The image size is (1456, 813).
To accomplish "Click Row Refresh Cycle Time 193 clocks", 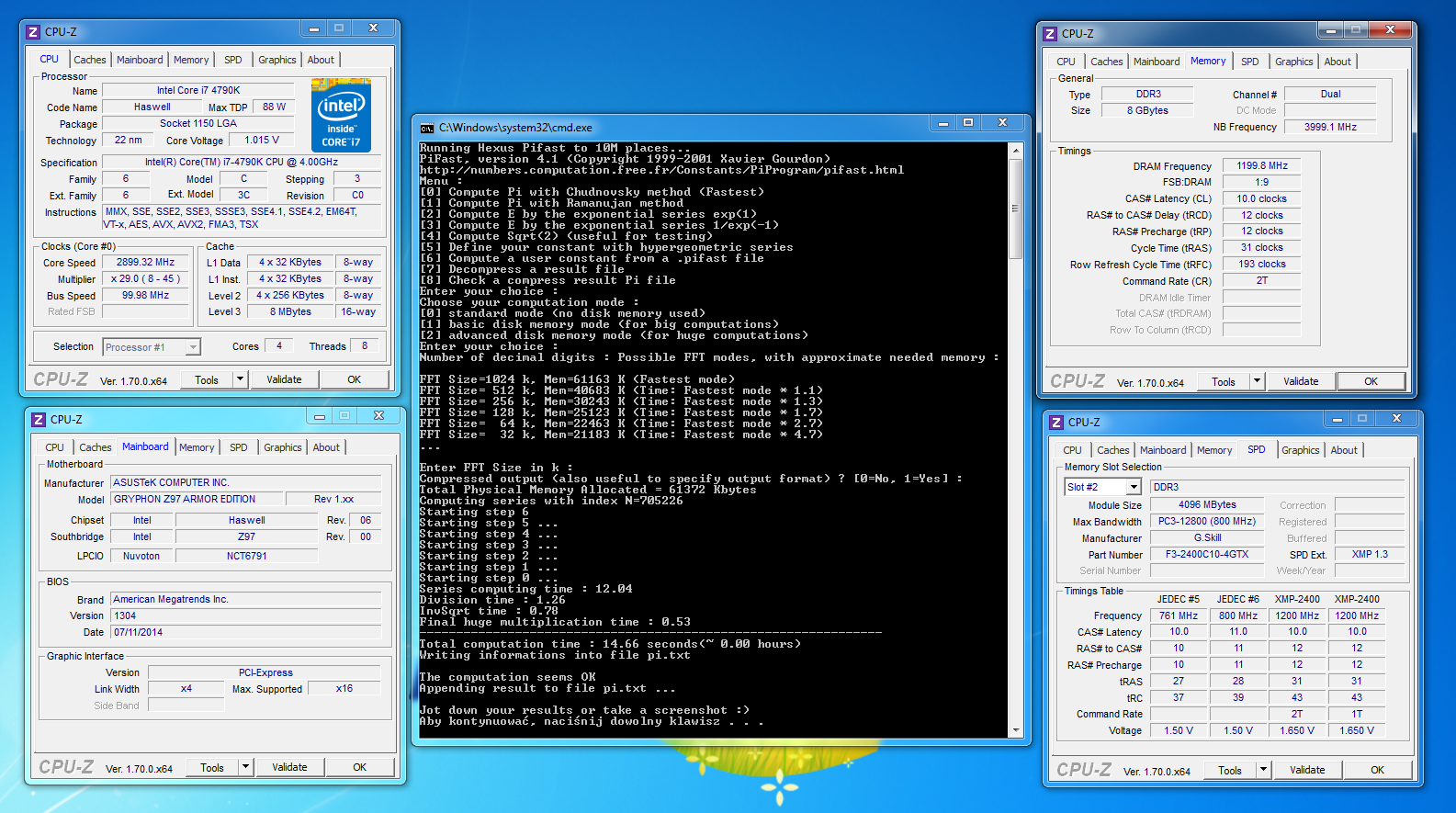I will 1262,265.
